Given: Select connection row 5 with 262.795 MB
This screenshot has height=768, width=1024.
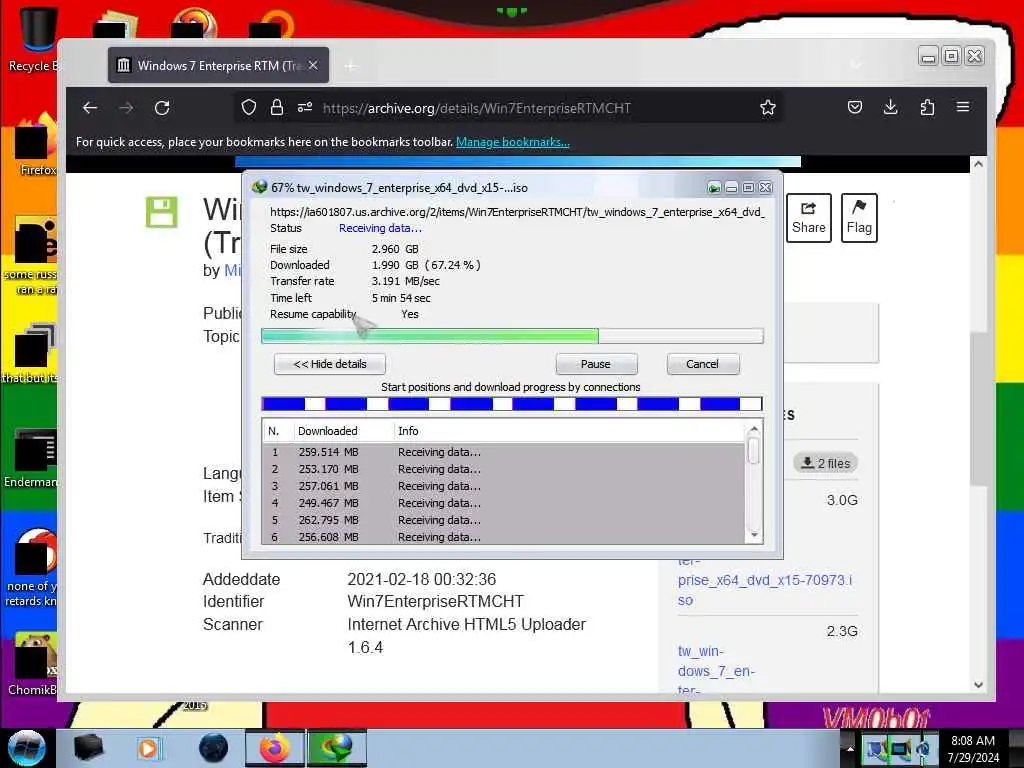Looking at the screenshot, I should [x=503, y=520].
